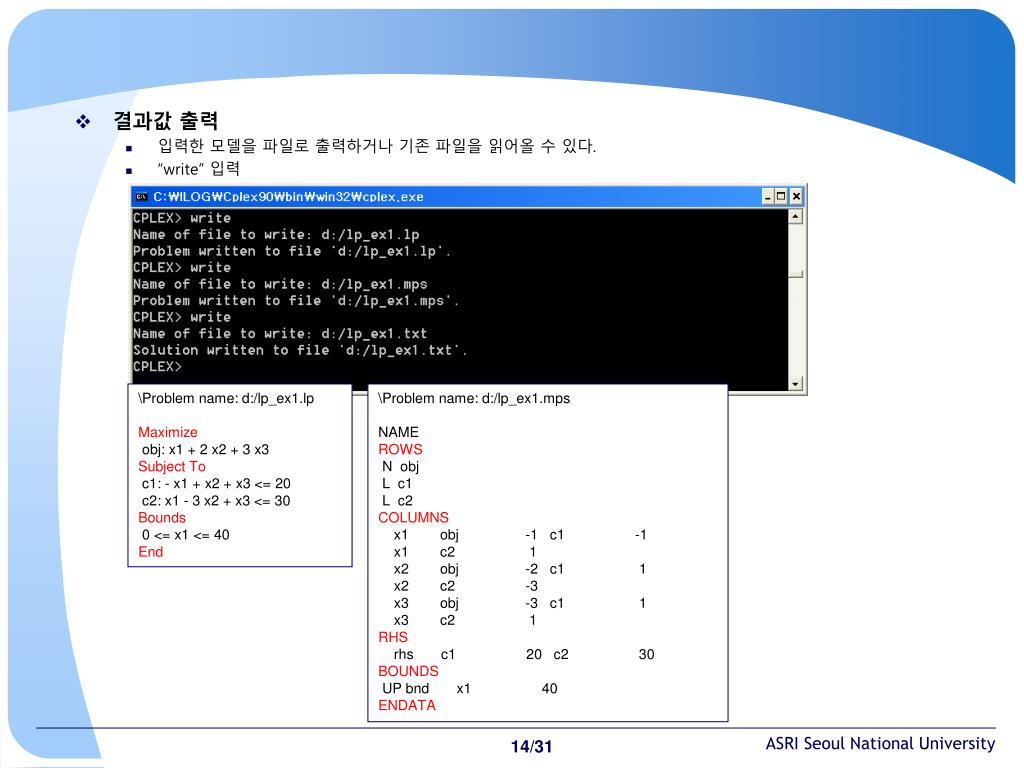Click the red 'Maximize' keyword
Image resolution: width=1024 pixels, height=768 pixels.
(167, 432)
